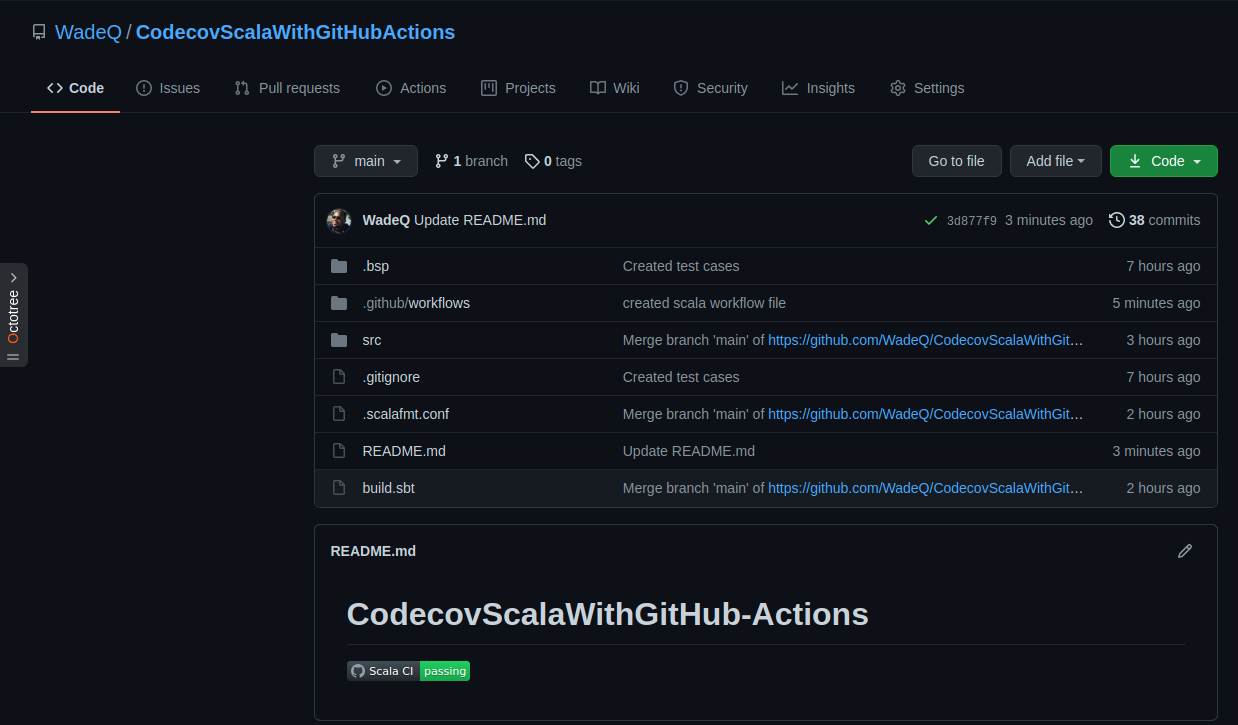Click the src folder icon
1238x725 pixels.
339,340
